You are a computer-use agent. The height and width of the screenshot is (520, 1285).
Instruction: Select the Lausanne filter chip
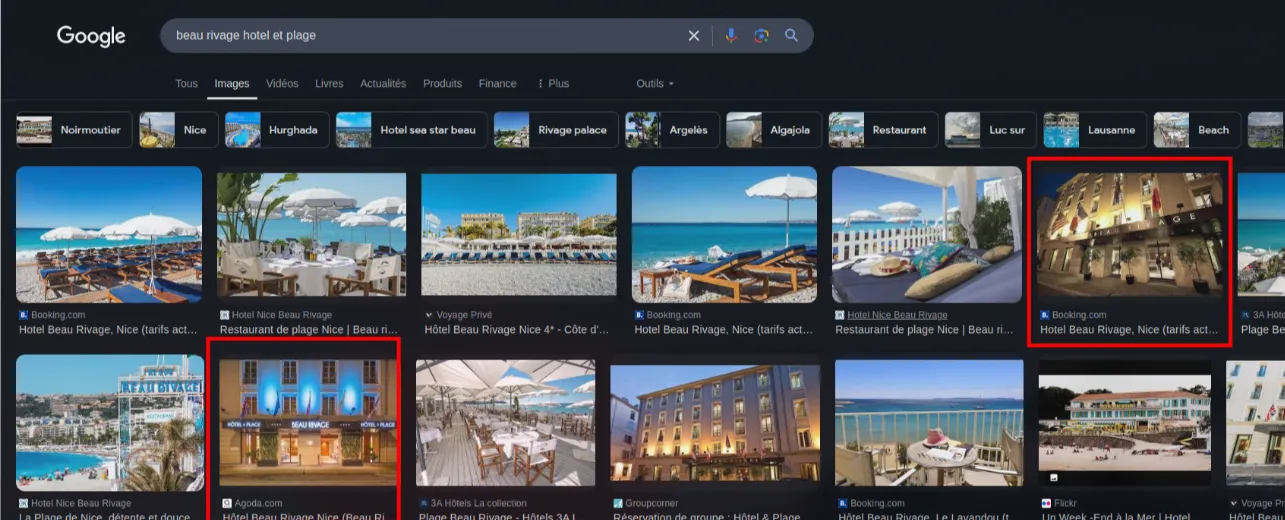pyautogui.click(x=1095, y=130)
